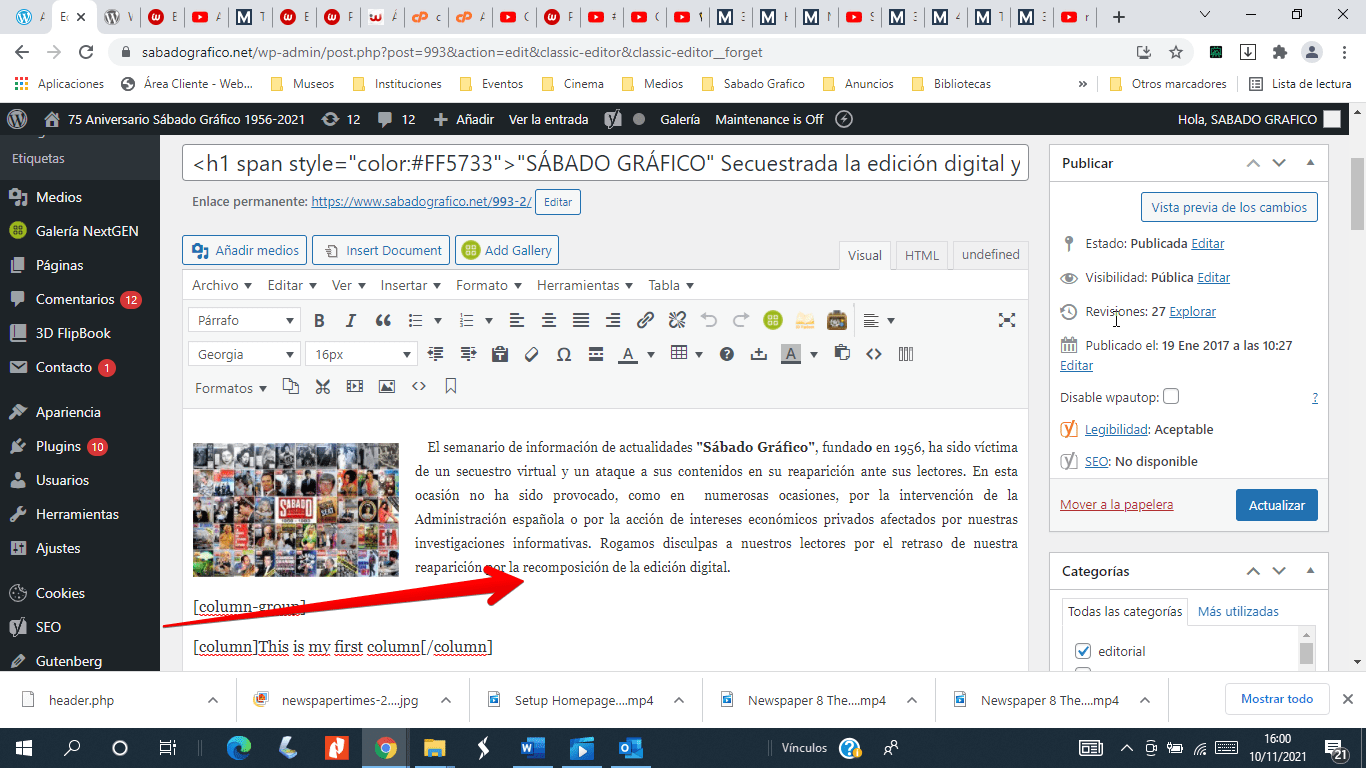
Task: Switch to Más utilizadas categories tab
Action: click(x=1238, y=612)
